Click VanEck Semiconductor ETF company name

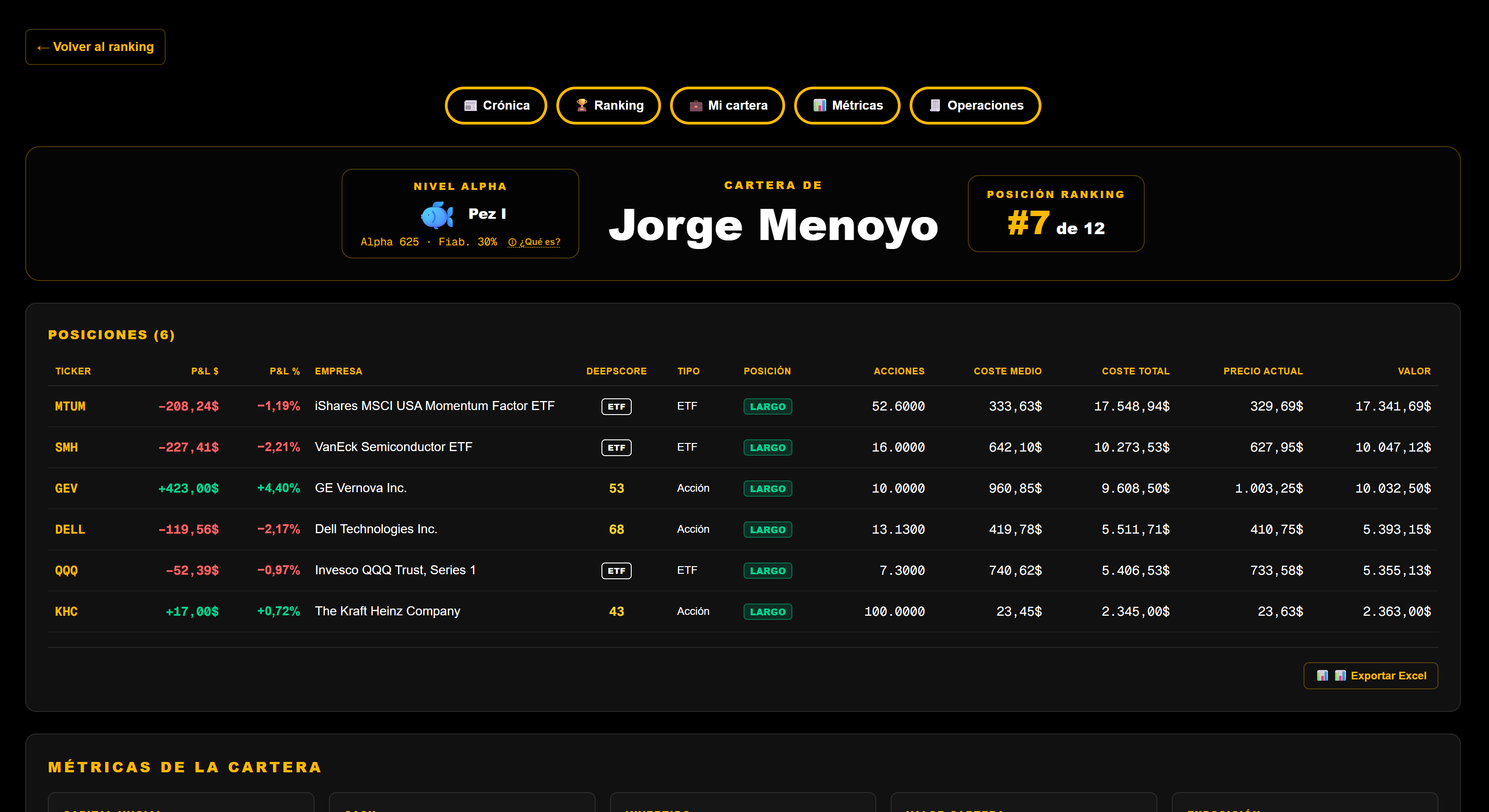[x=393, y=447]
